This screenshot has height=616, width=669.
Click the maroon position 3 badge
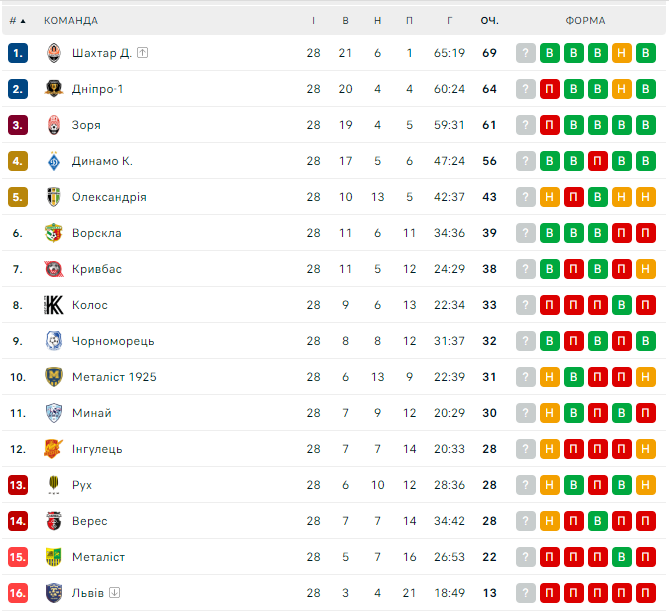point(18,125)
